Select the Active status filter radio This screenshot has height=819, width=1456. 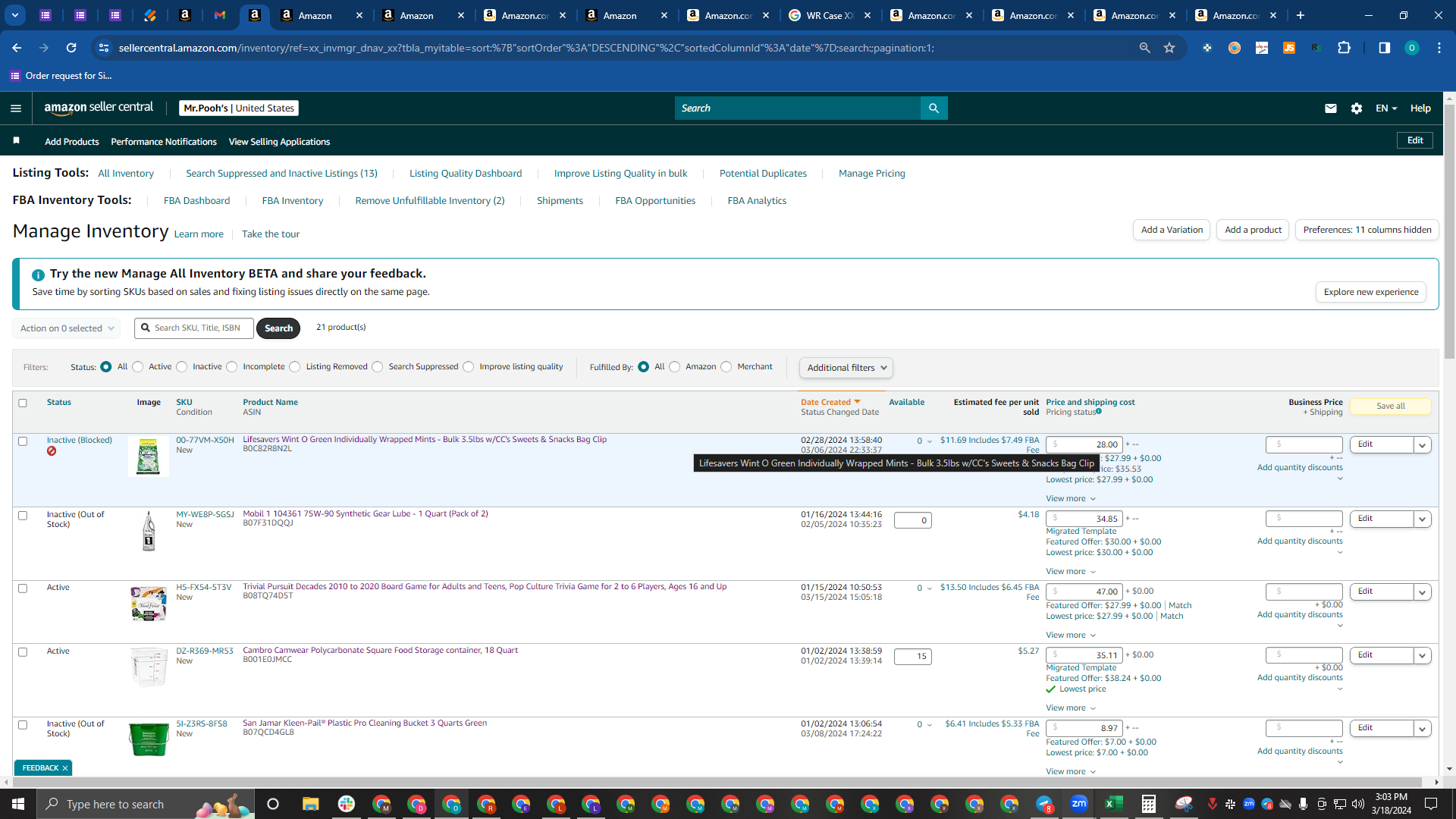pyautogui.click(x=138, y=367)
